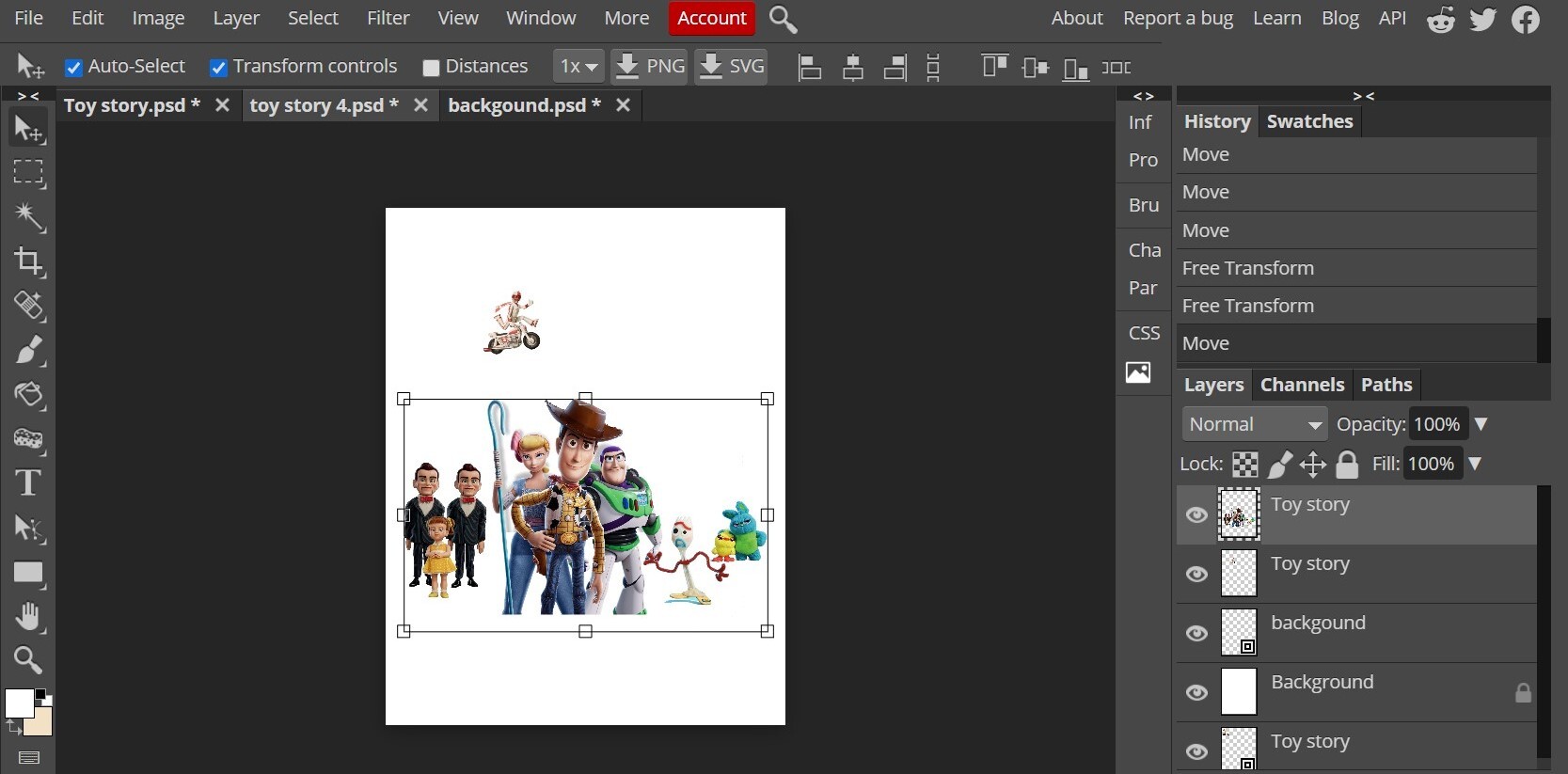This screenshot has height=774, width=1568.
Task: Open the Normal blend mode dropdown
Action: [x=1255, y=424]
